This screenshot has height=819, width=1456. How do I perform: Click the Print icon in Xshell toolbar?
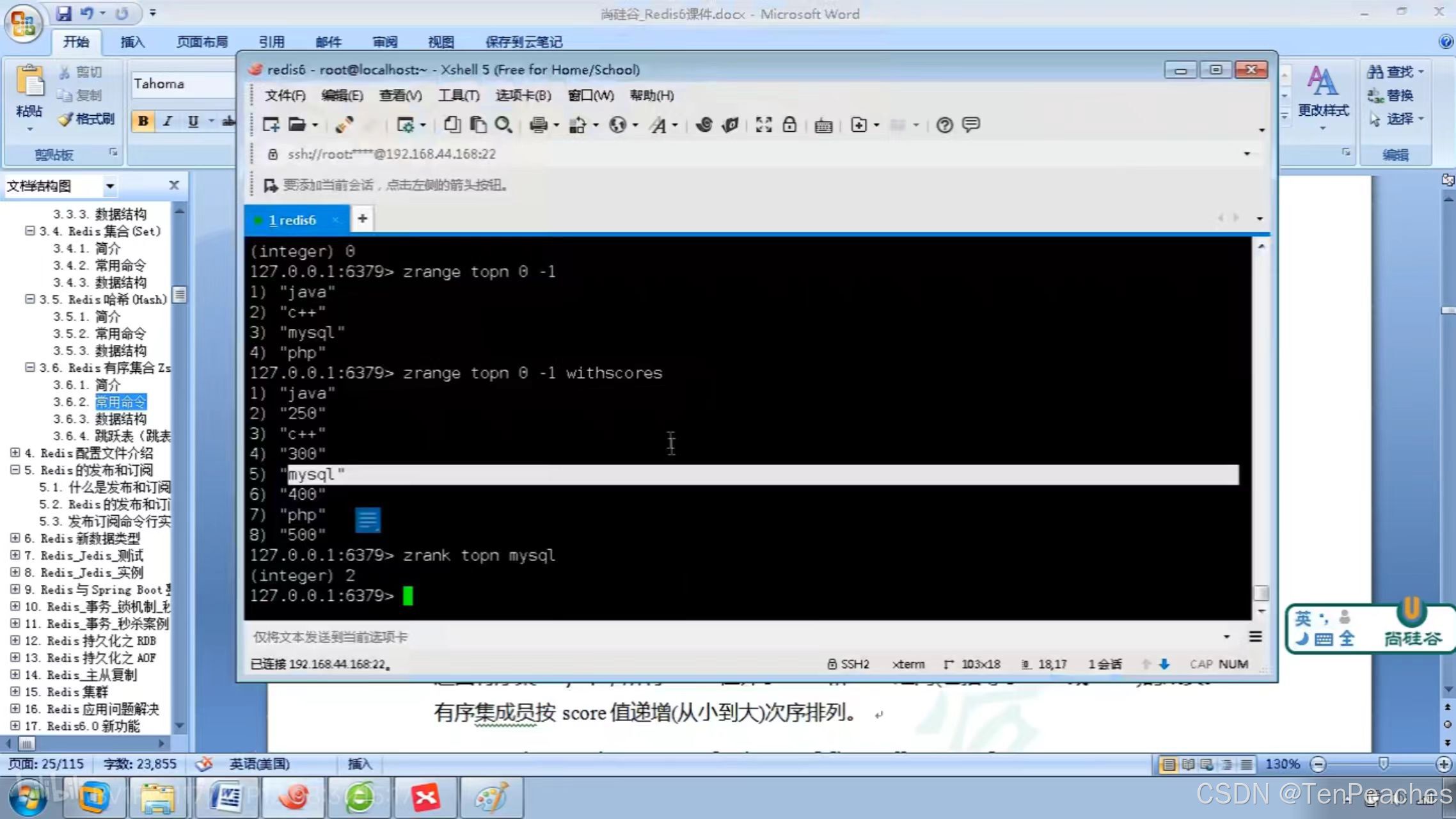[x=538, y=125]
